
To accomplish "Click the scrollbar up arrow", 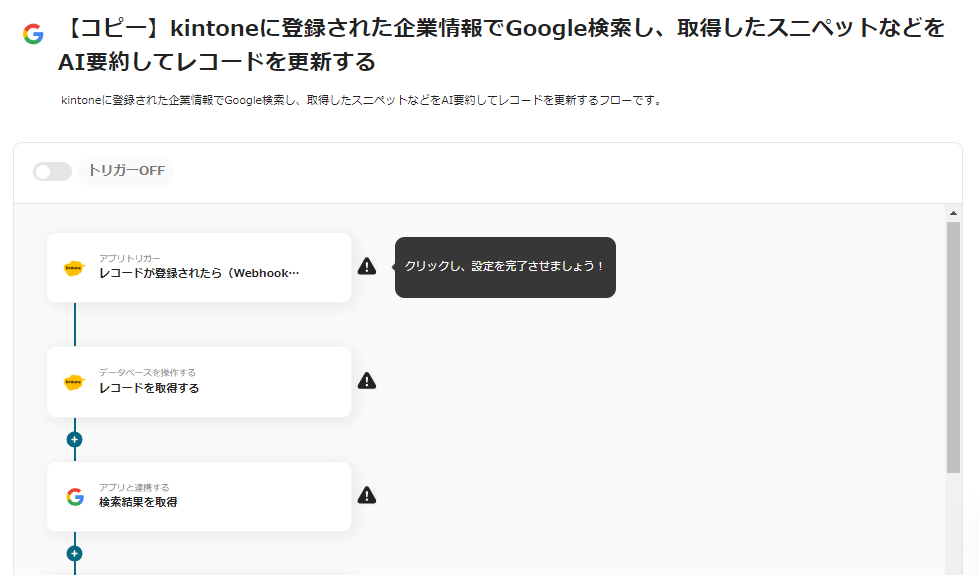I will 953,213.
